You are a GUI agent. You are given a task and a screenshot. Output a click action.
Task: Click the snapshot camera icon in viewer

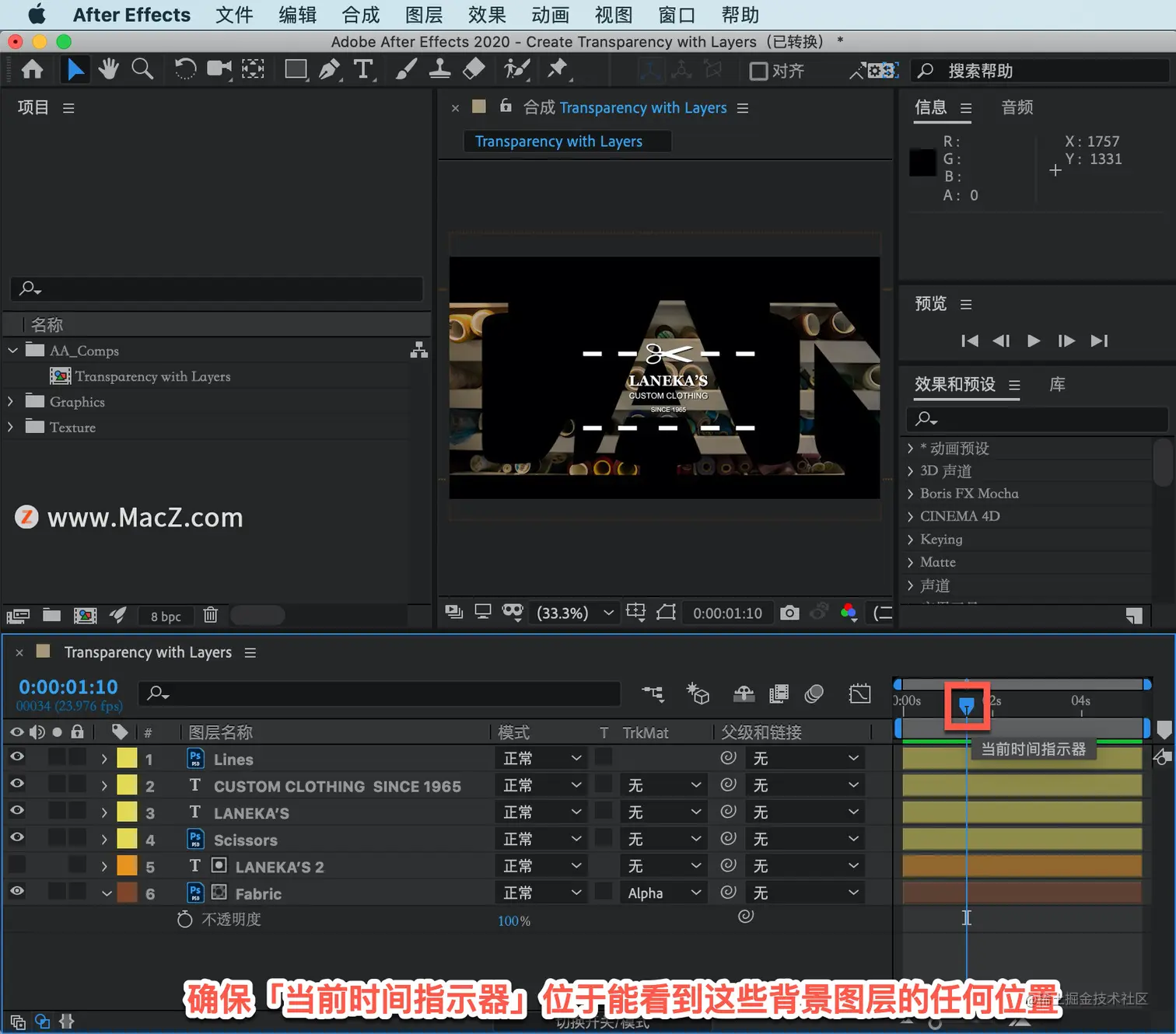pyautogui.click(x=789, y=613)
